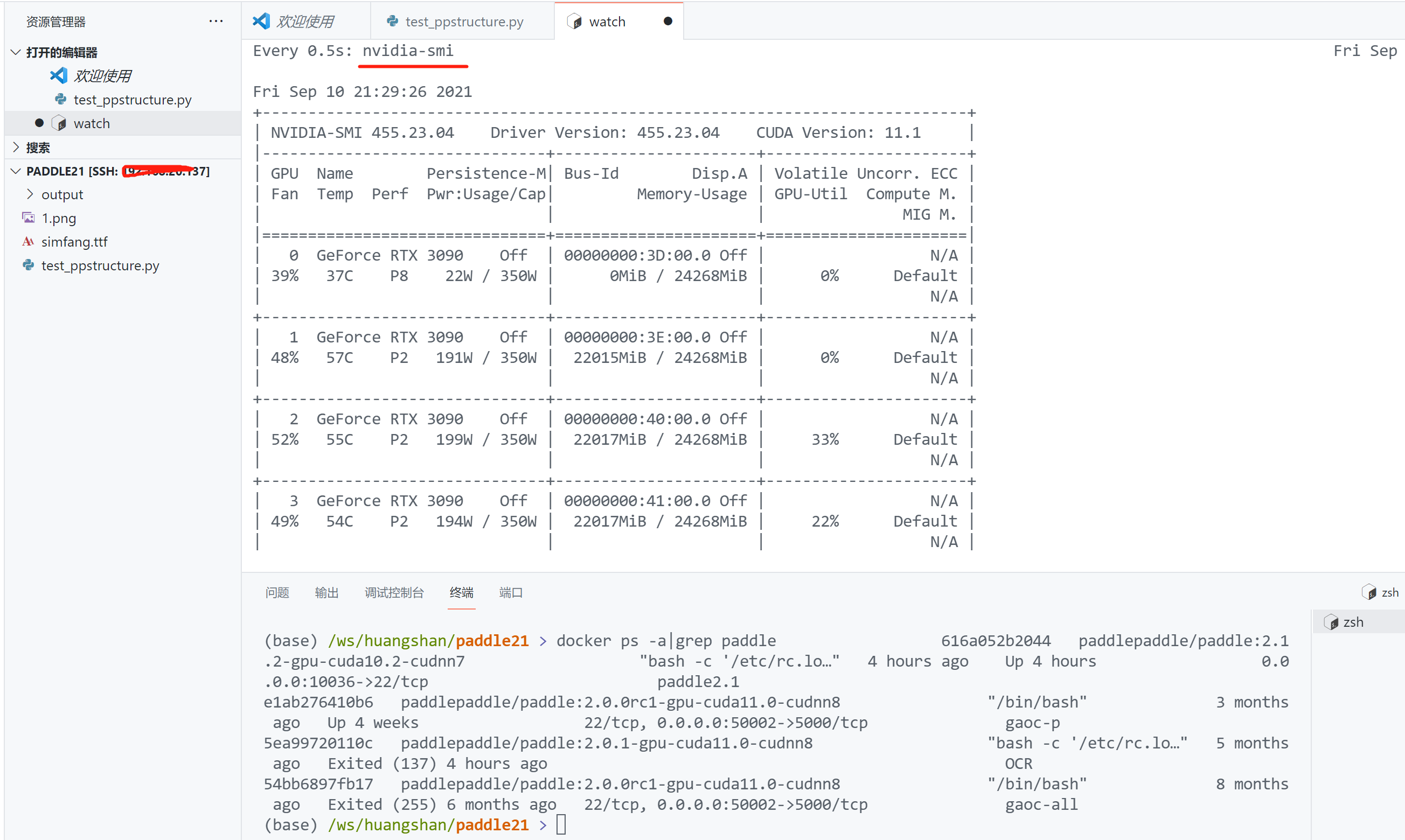Collapse the 打开的编辑器 section

click(16, 52)
